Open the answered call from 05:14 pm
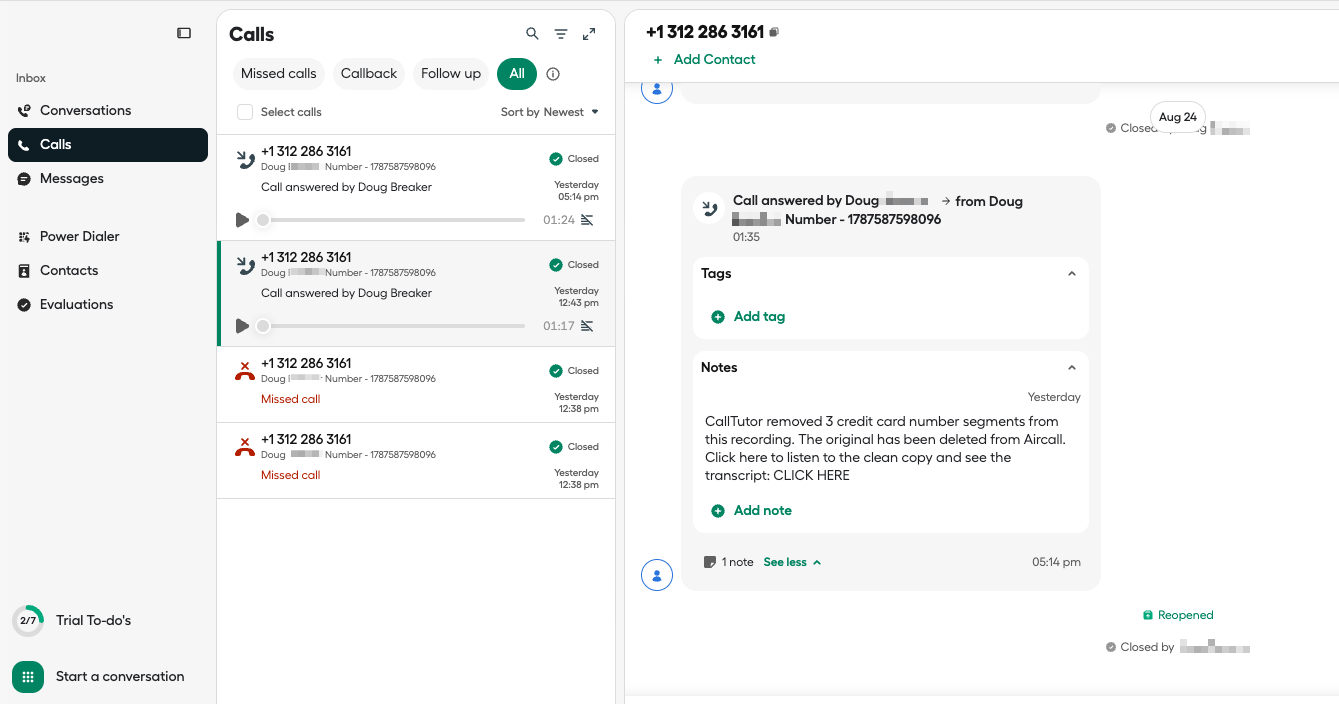This screenshot has width=1339, height=704. (x=416, y=188)
